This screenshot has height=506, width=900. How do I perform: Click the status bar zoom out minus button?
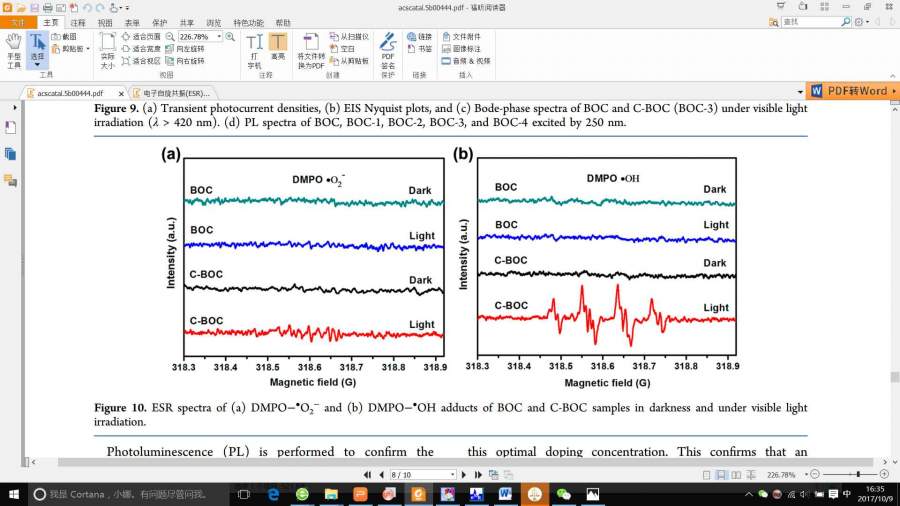point(815,474)
